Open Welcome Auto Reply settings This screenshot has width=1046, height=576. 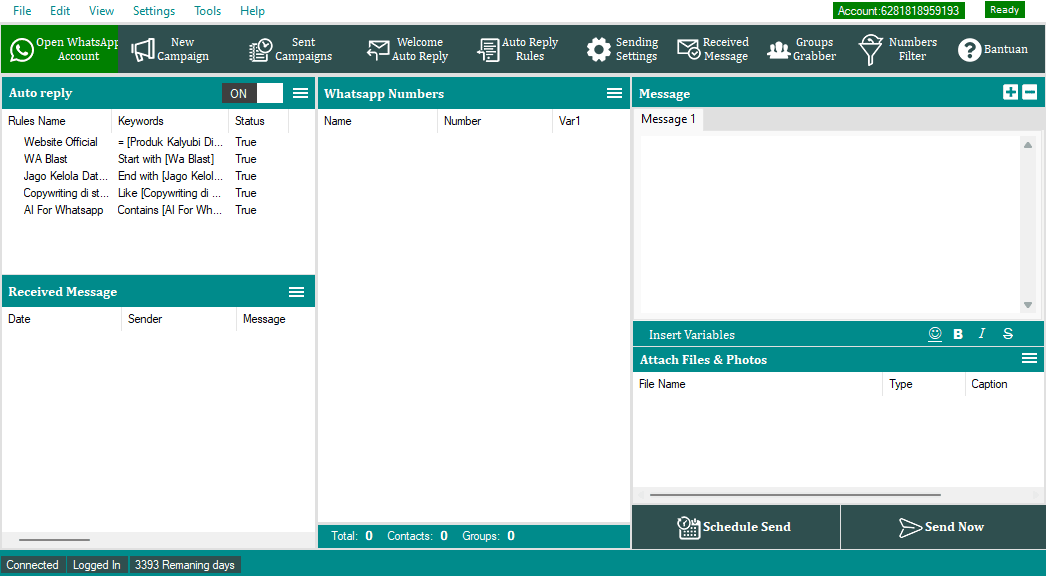[x=408, y=49]
